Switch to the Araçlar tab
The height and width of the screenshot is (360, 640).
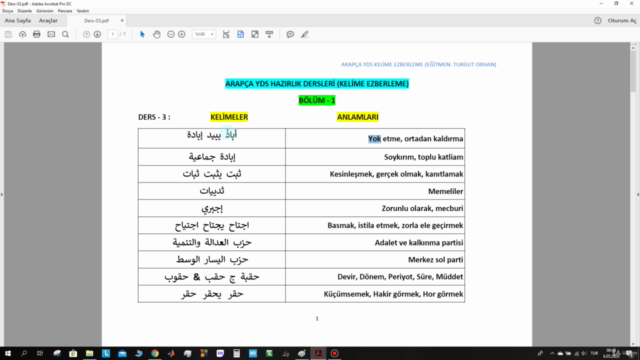tap(48, 20)
